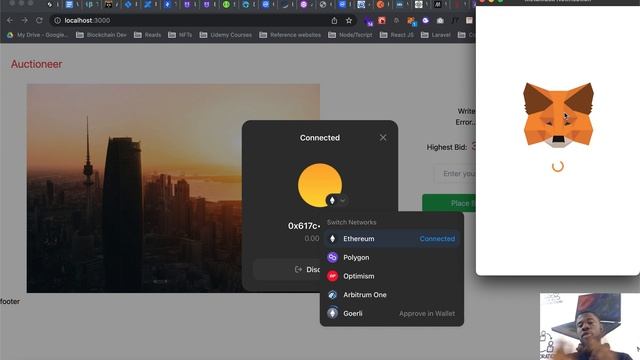
Task: Switch to the Polygon network
Action: [x=392, y=258]
